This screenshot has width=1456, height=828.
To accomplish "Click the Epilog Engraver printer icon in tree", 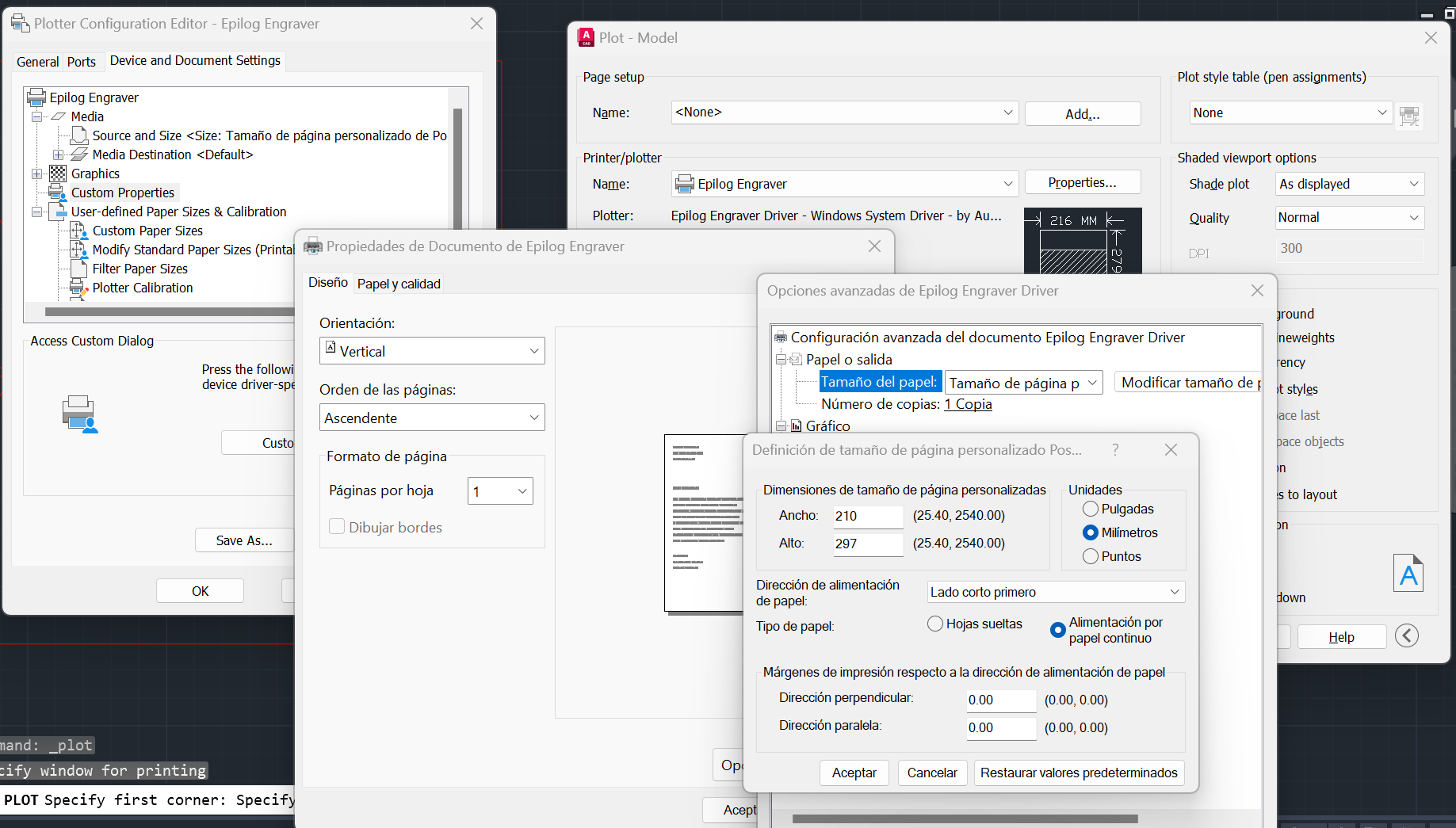I will 36,97.
